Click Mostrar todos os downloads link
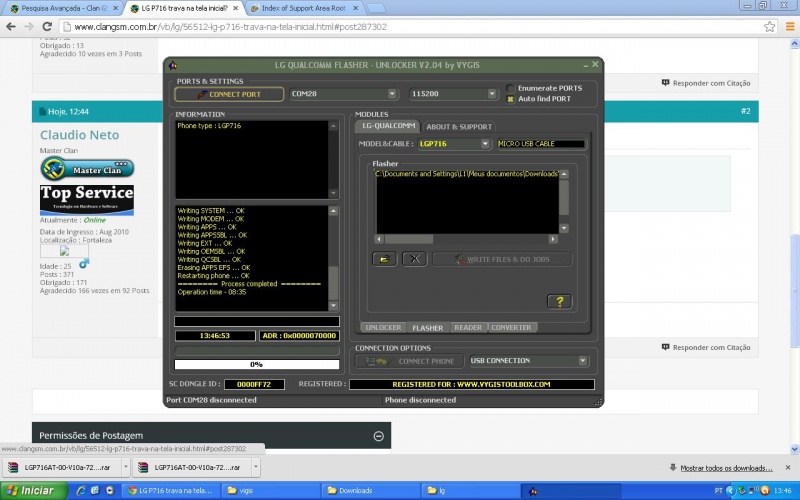Image resolution: width=800 pixels, height=500 pixels. (x=726, y=468)
